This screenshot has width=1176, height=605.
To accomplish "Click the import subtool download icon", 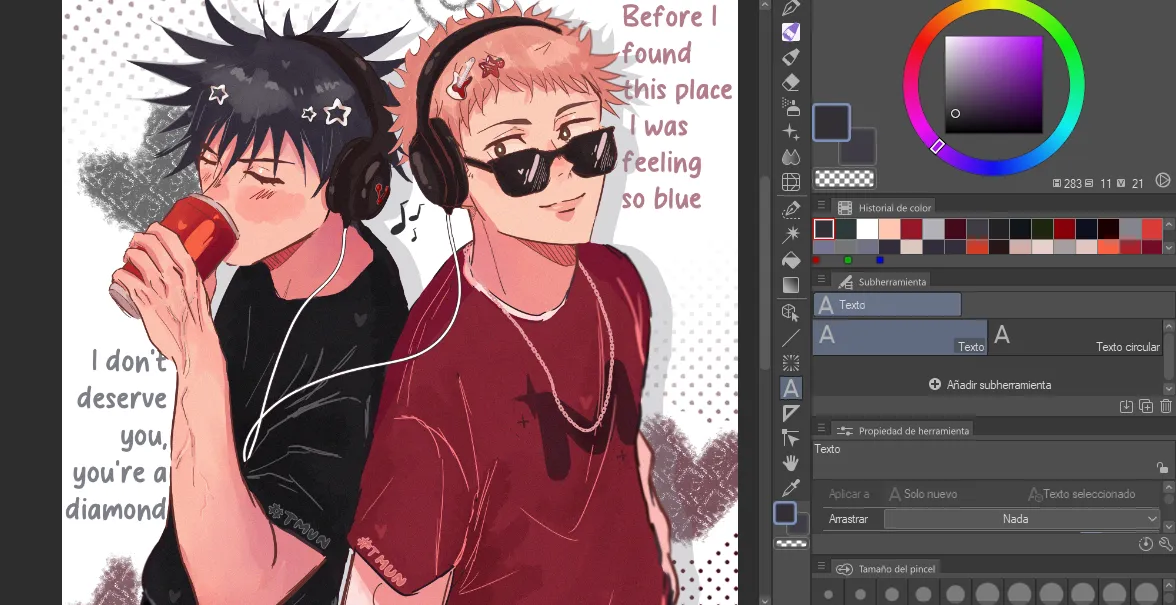I will 1126,406.
